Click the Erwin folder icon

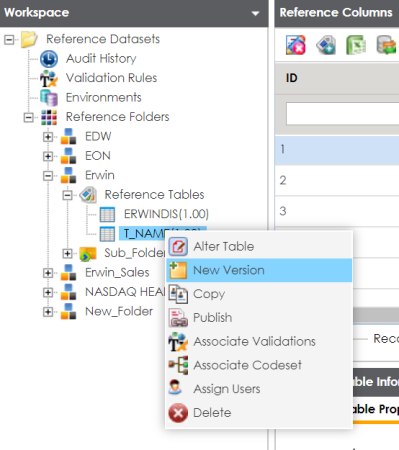coord(68,175)
